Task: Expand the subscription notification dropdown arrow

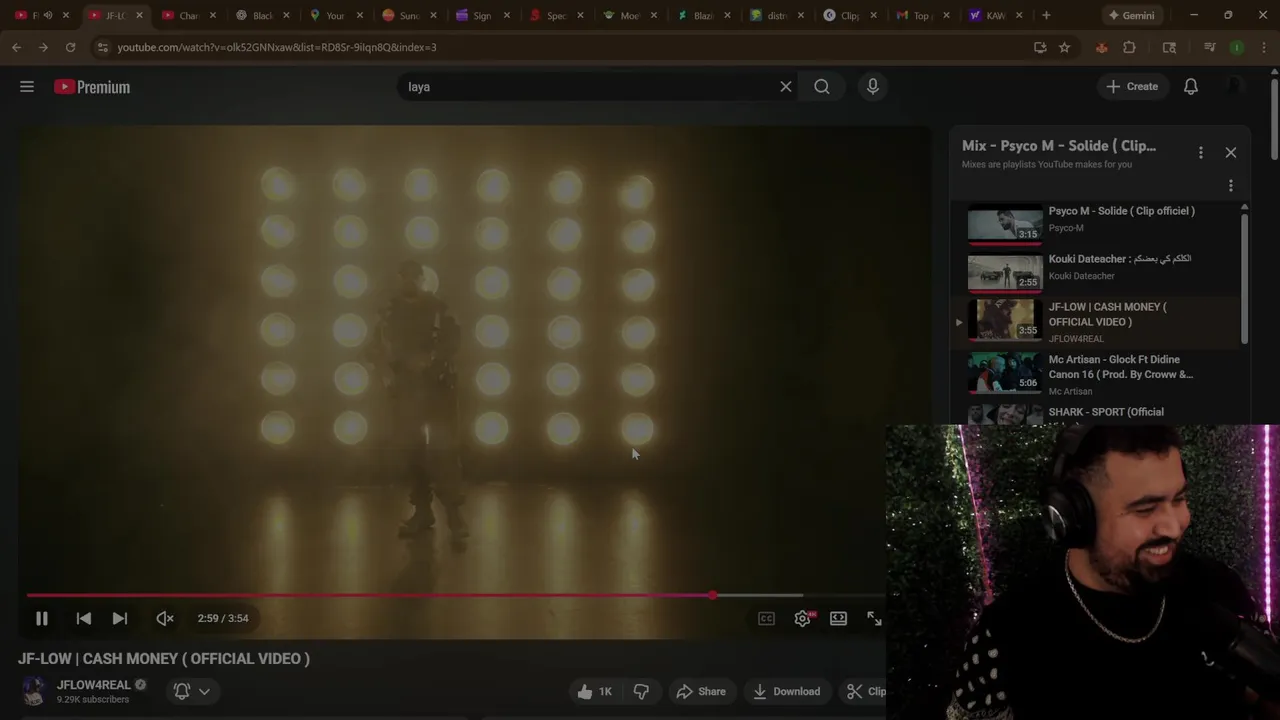Action: click(x=204, y=691)
